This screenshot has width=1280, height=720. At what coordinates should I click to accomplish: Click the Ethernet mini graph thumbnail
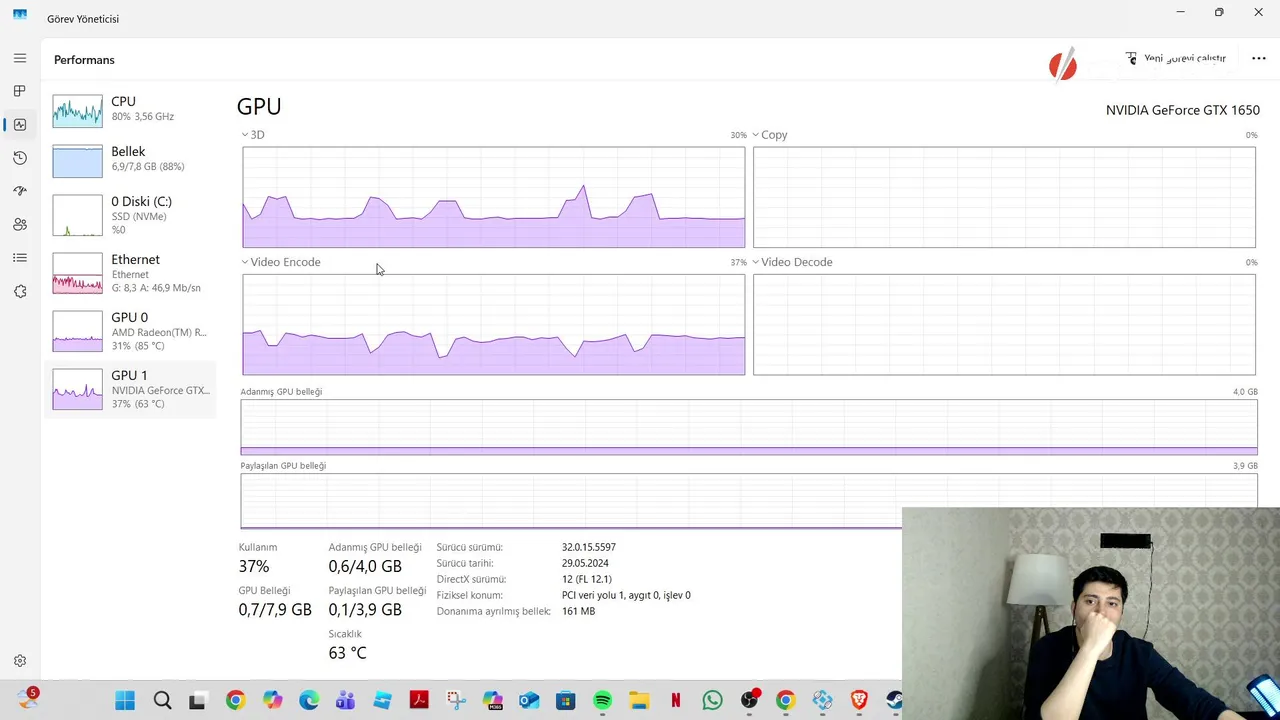[x=77, y=273]
